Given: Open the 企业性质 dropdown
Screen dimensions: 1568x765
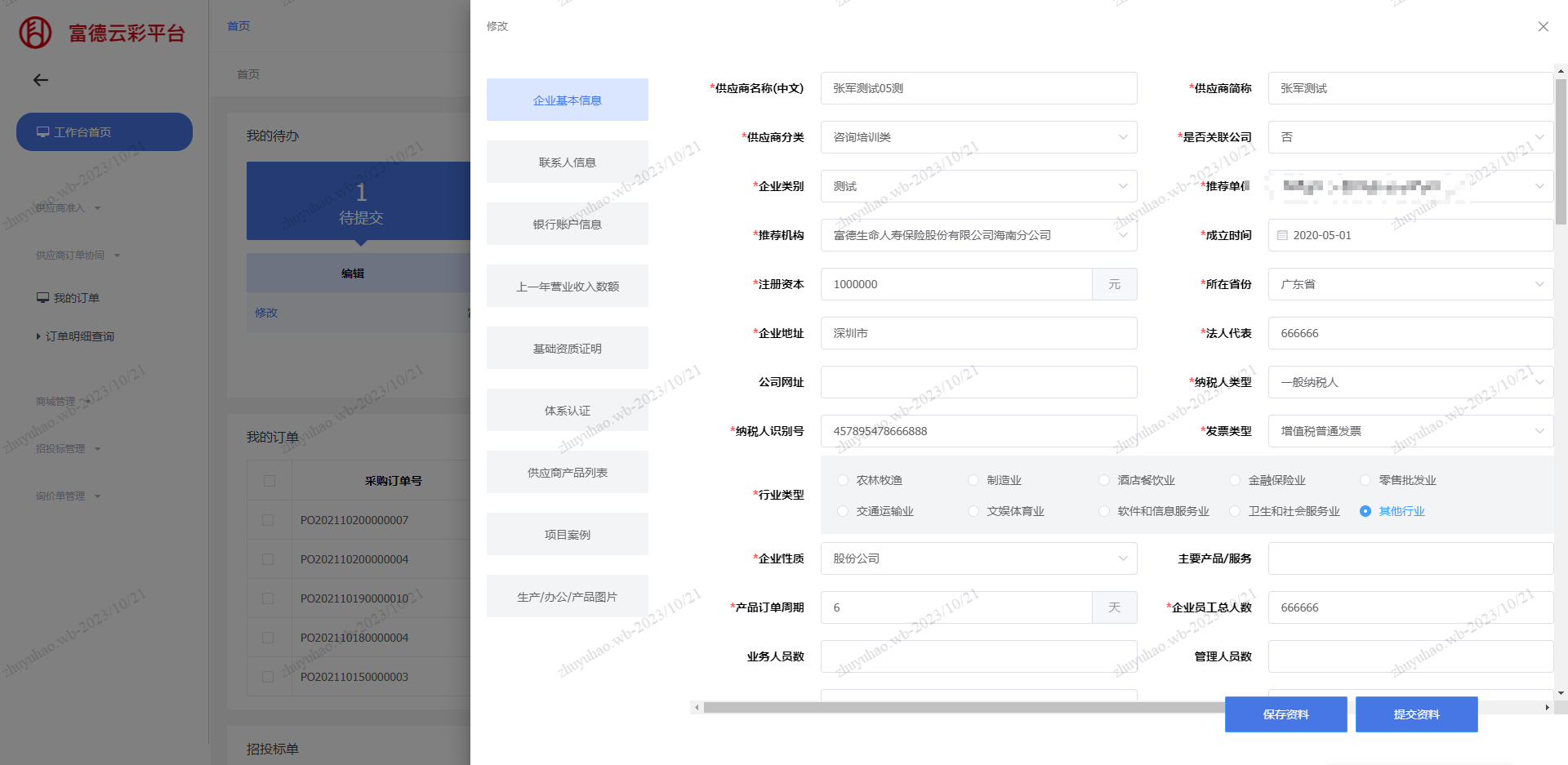Looking at the screenshot, I should (x=978, y=558).
